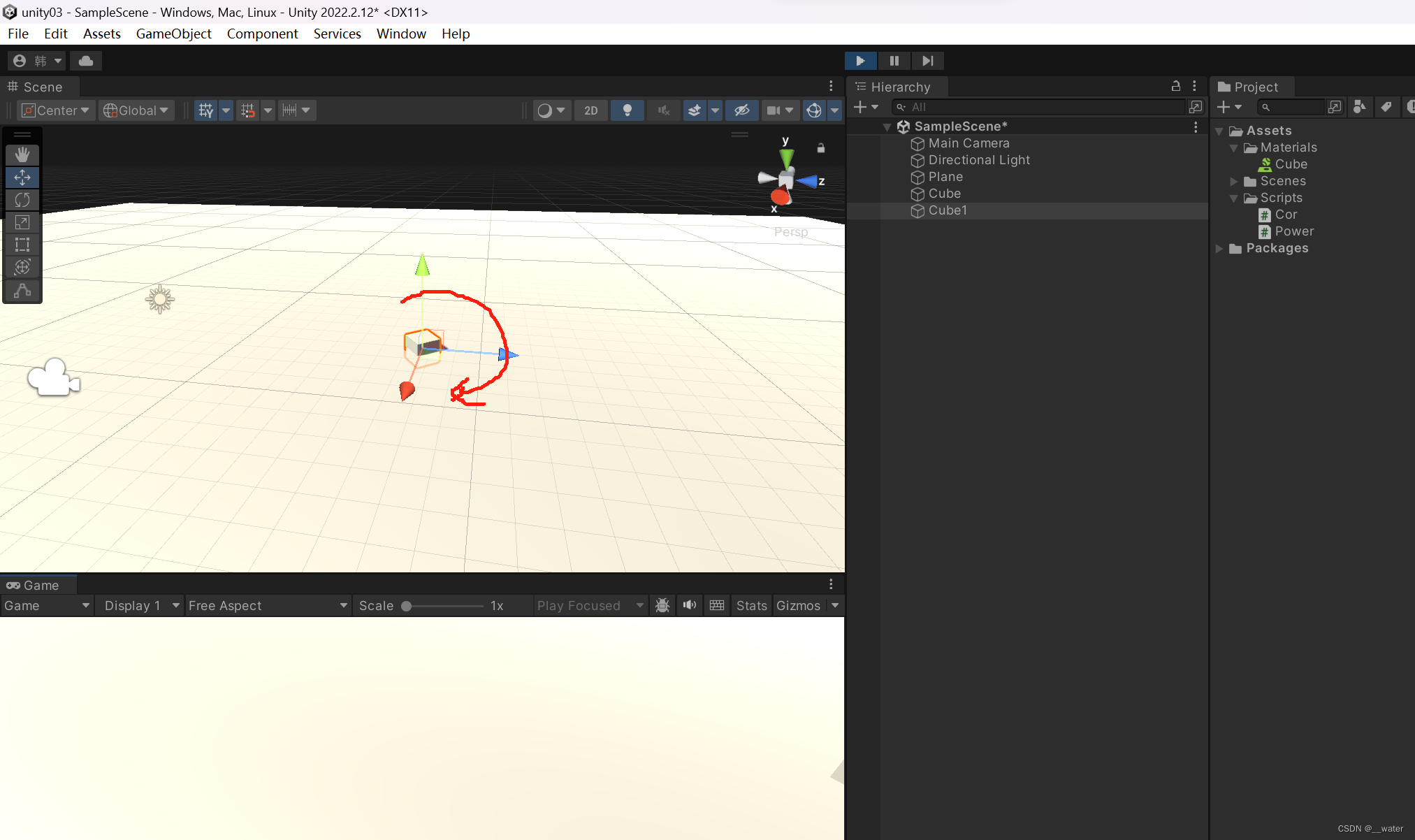Select the Move tool
1415x840 pixels.
tap(22, 178)
